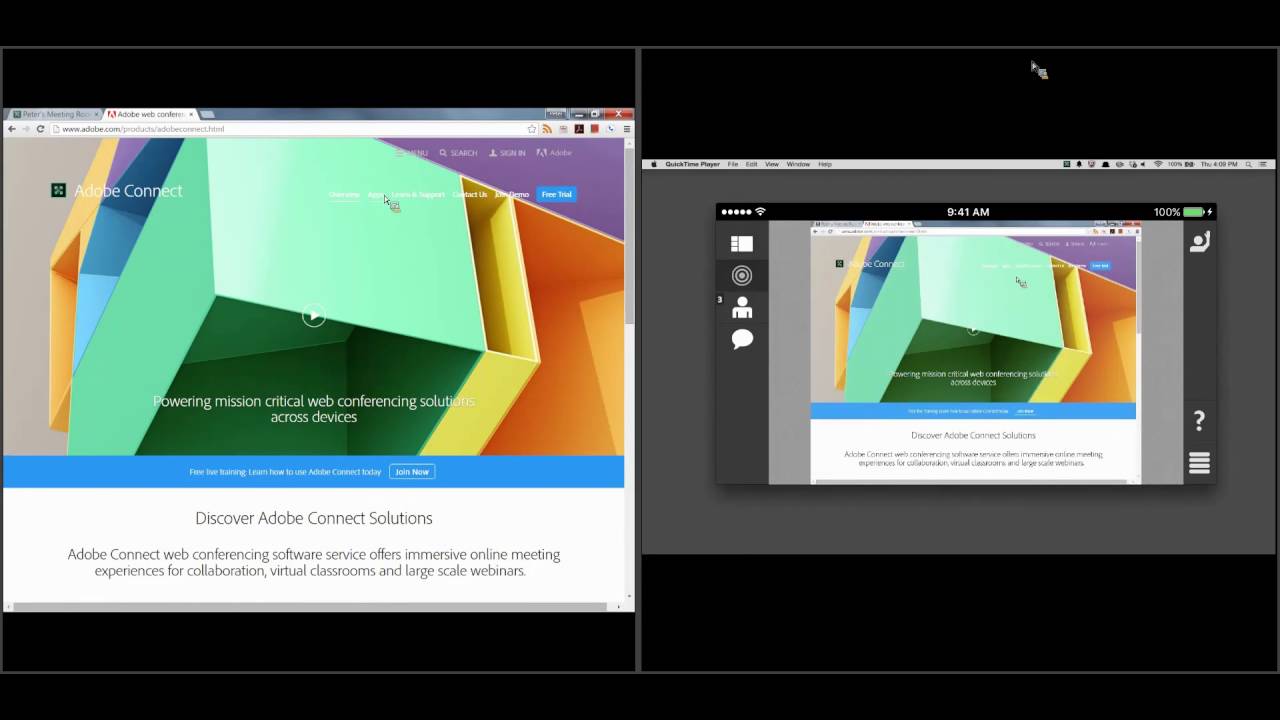Screen dimensions: 1280x720
Task: Open help question mark in mobile app
Action: coord(1199,421)
